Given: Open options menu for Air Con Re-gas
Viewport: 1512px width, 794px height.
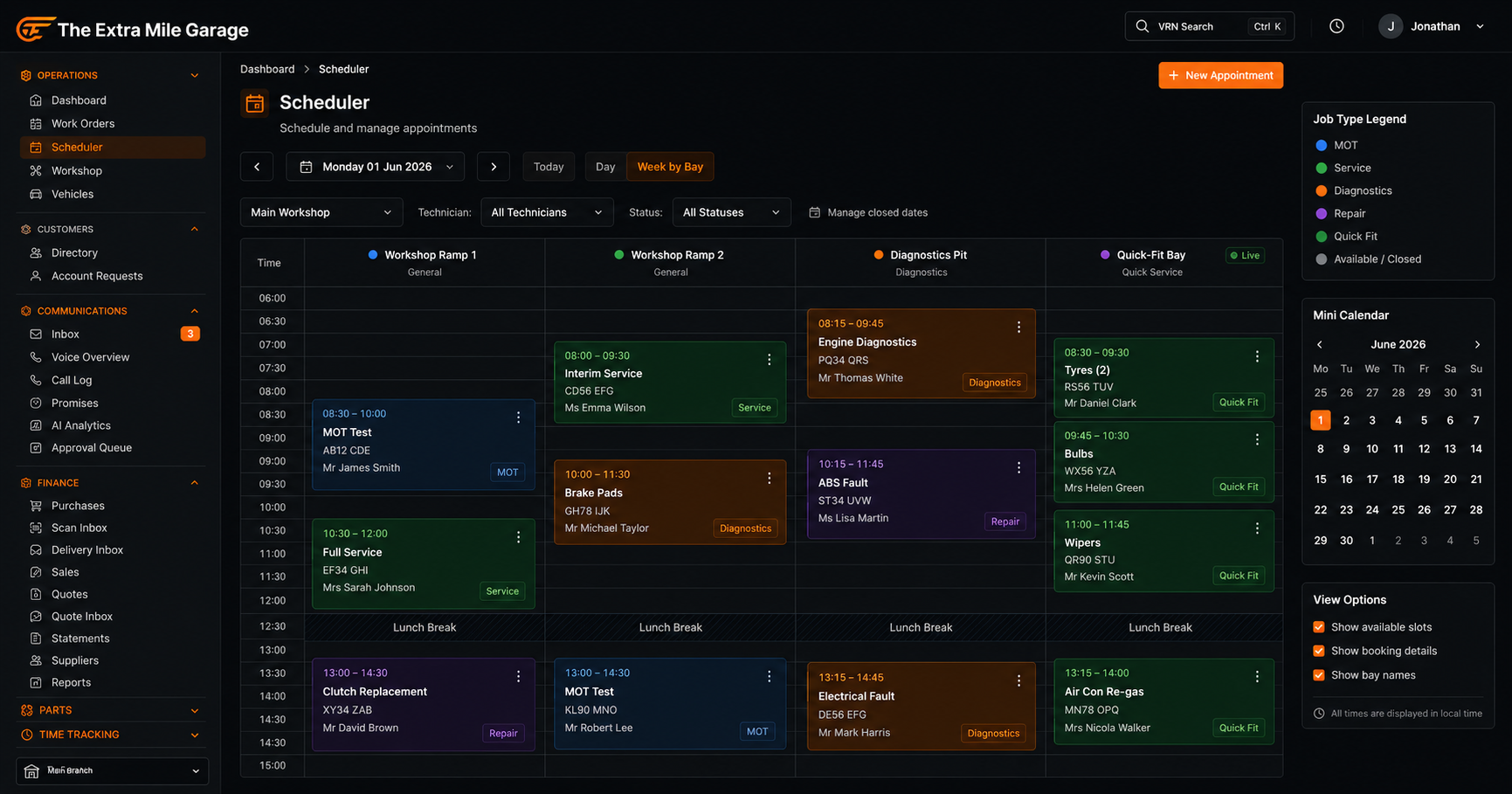Looking at the screenshot, I should (x=1257, y=676).
